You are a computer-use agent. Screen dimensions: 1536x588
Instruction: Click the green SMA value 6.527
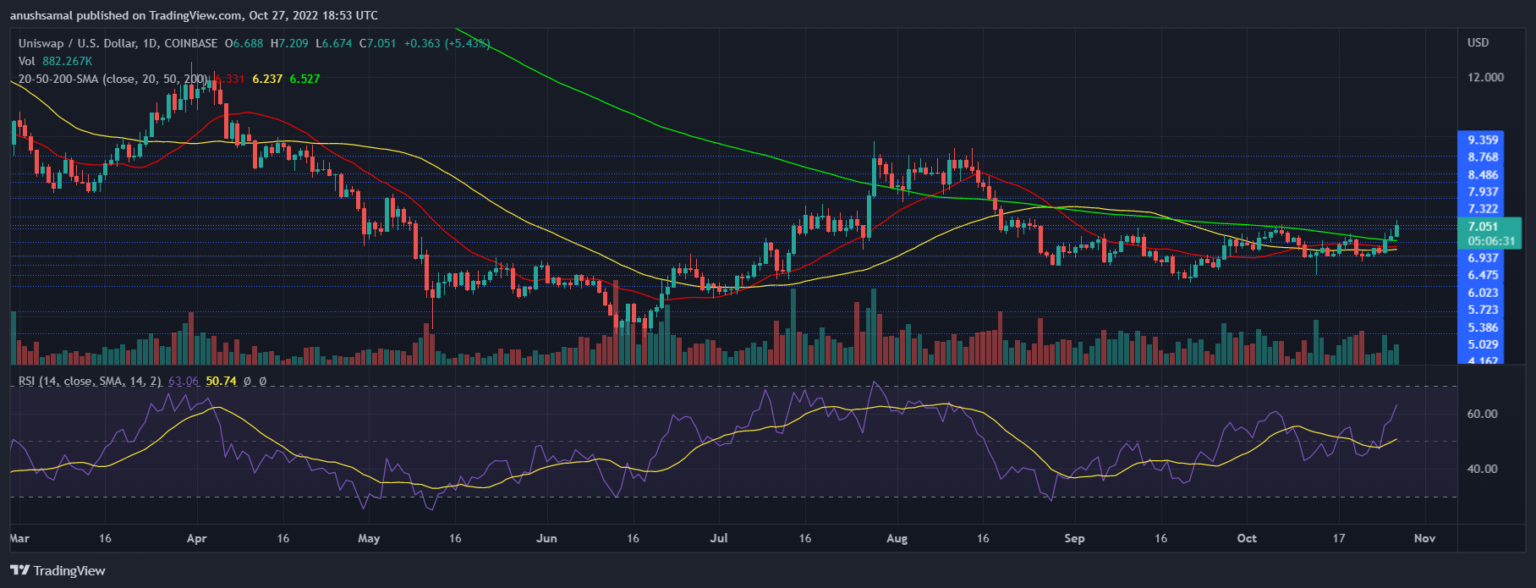(304, 78)
